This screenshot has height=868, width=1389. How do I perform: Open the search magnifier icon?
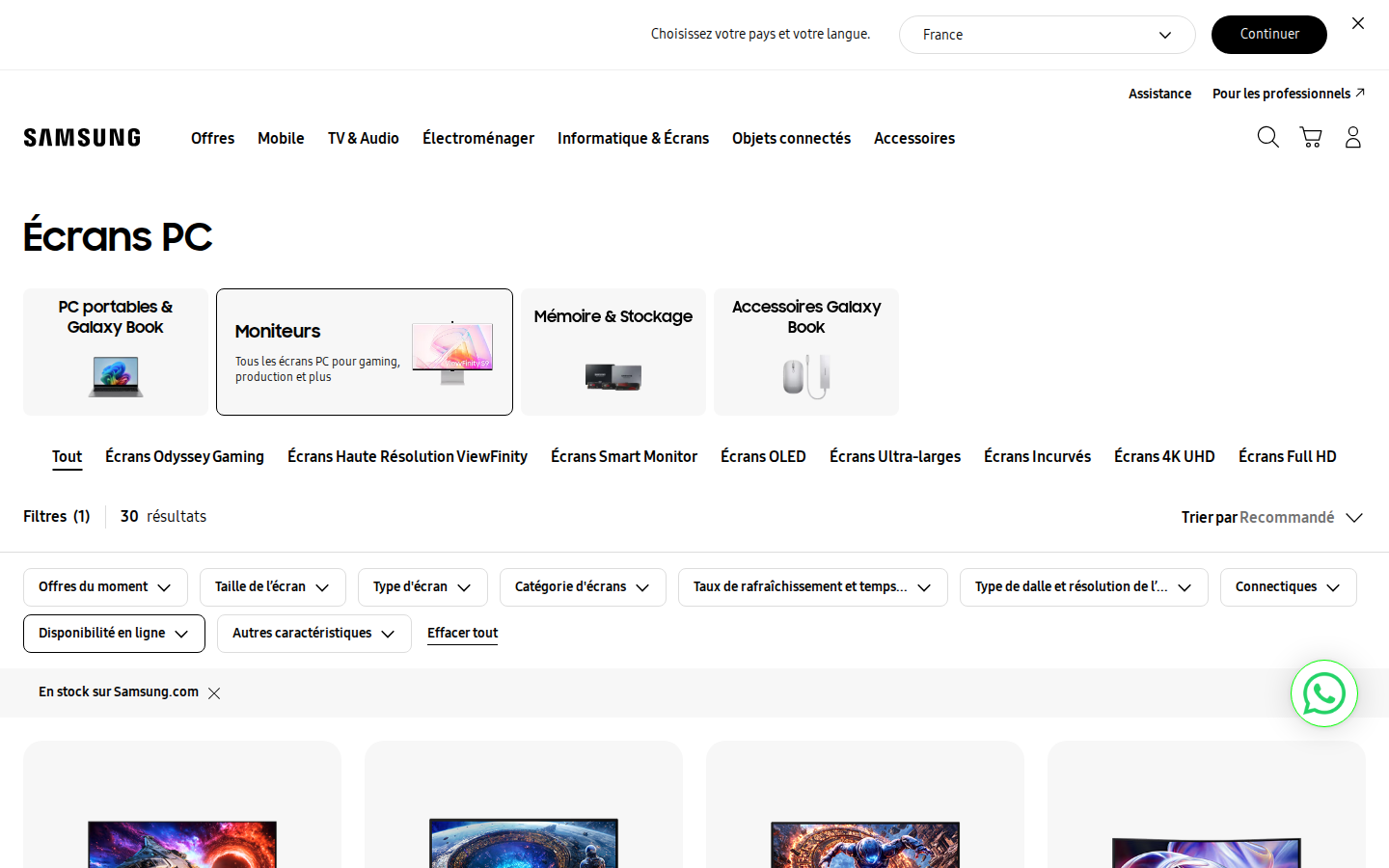tap(1267, 137)
